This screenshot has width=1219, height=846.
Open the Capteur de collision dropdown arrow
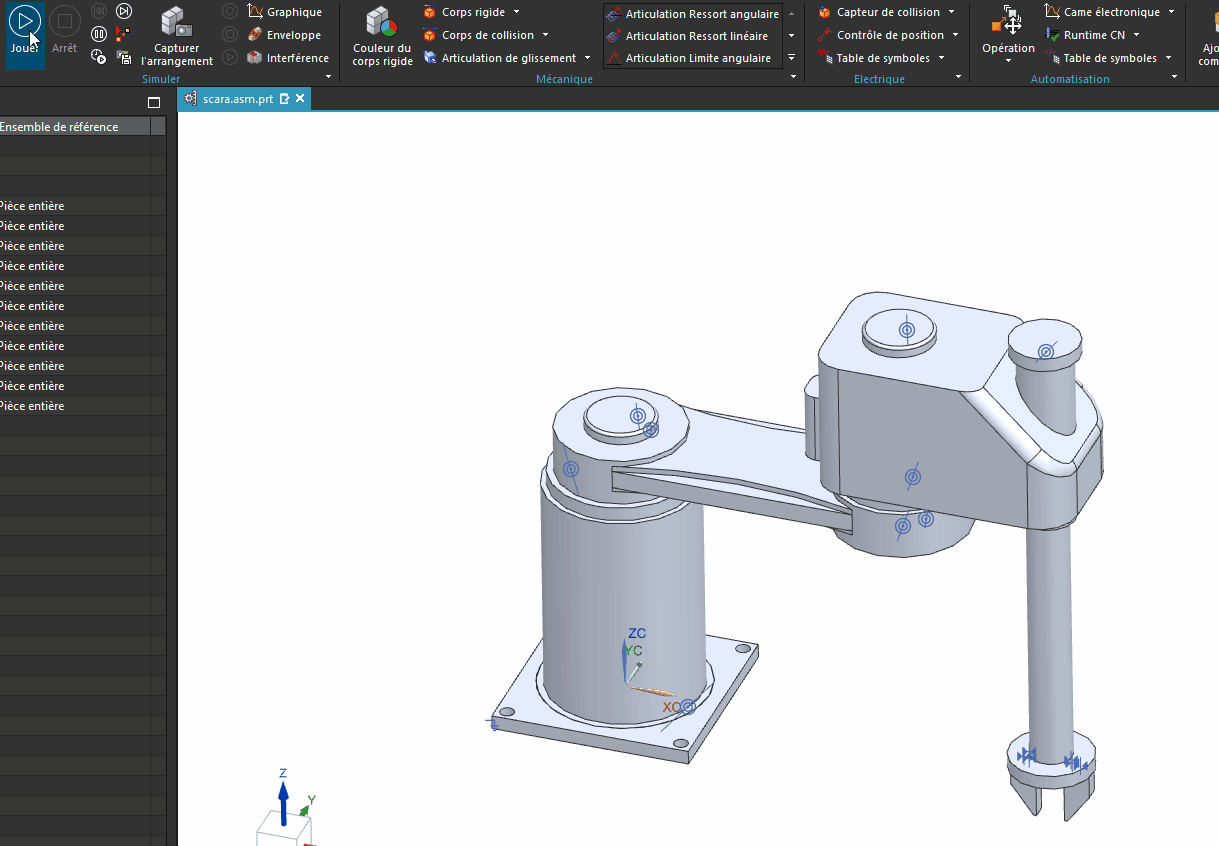pos(951,12)
